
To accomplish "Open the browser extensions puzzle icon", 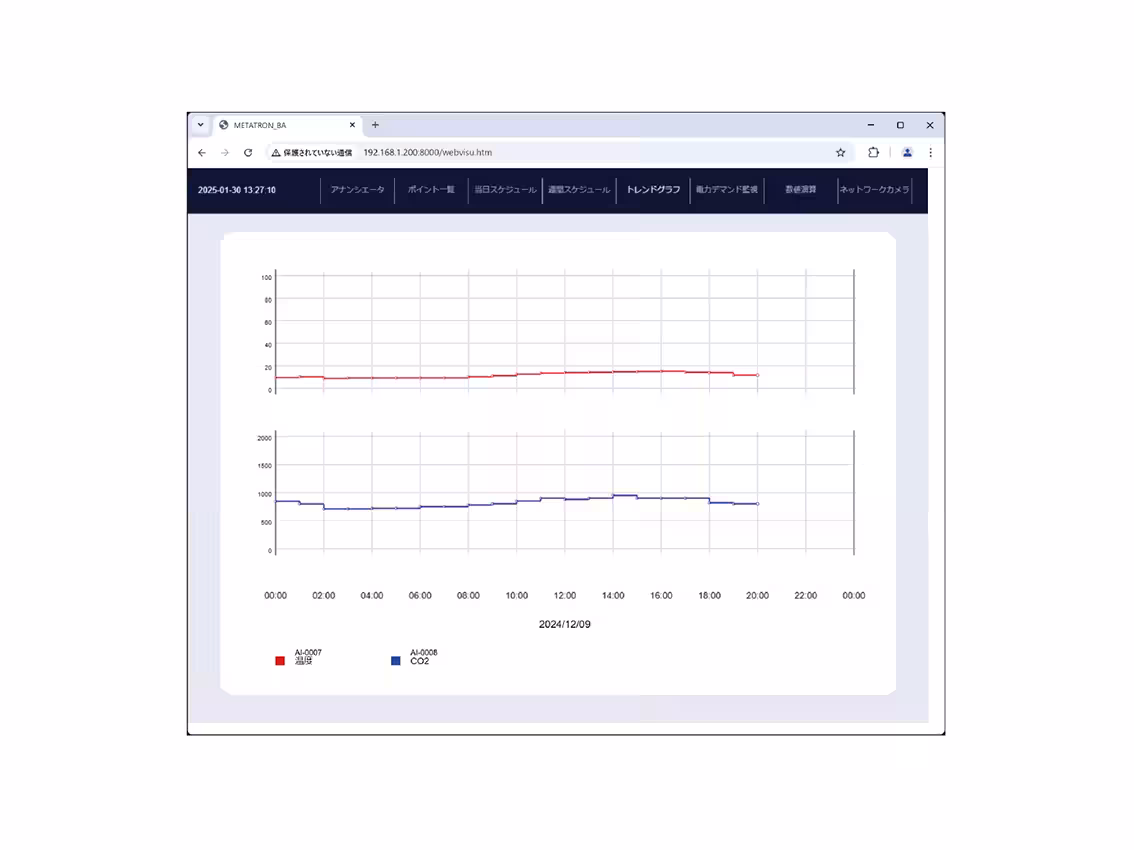I will [873, 153].
